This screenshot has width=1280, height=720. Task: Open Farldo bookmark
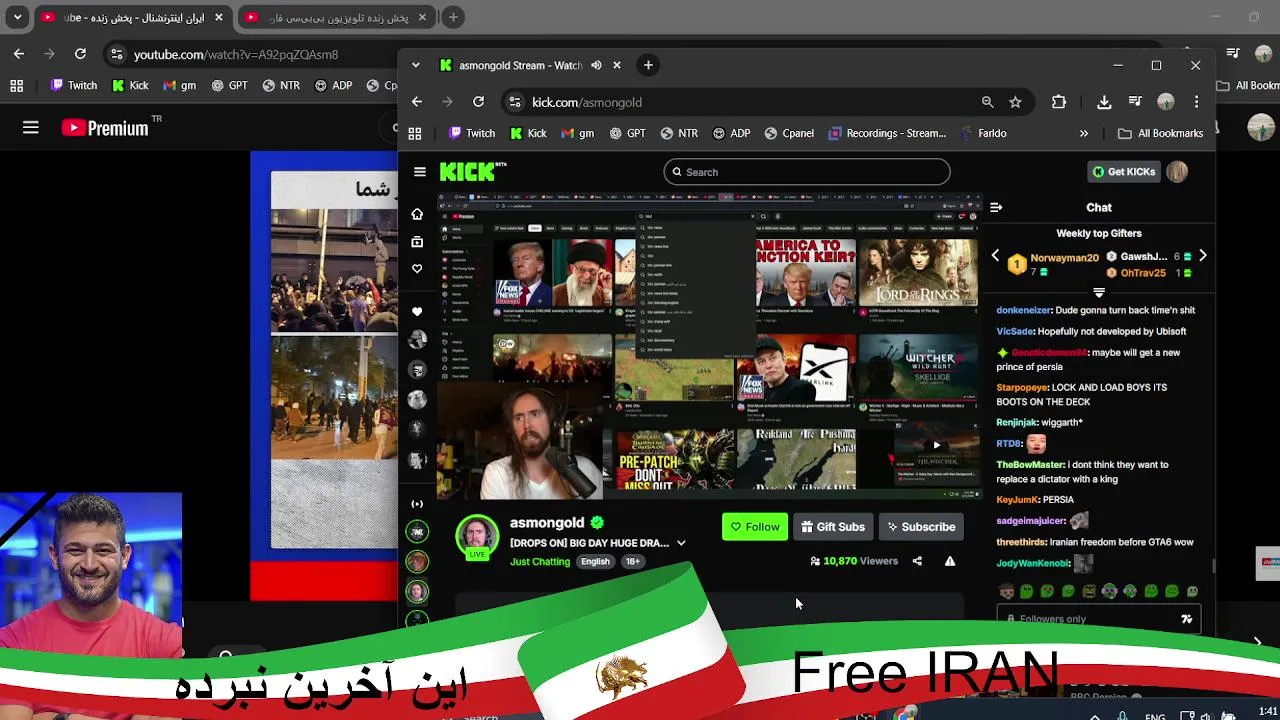pyautogui.click(x=983, y=133)
